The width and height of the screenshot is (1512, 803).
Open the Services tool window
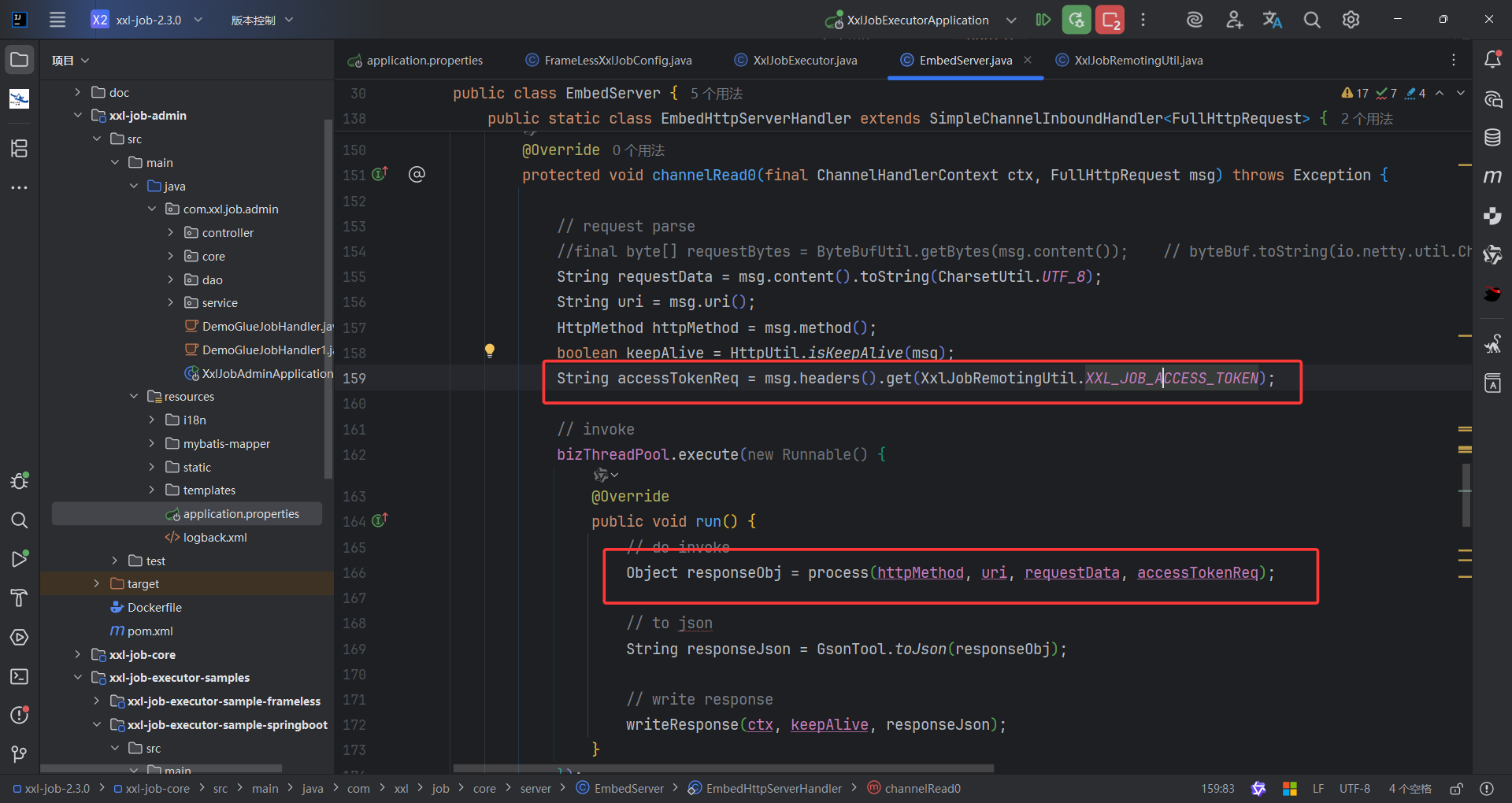coord(20,637)
